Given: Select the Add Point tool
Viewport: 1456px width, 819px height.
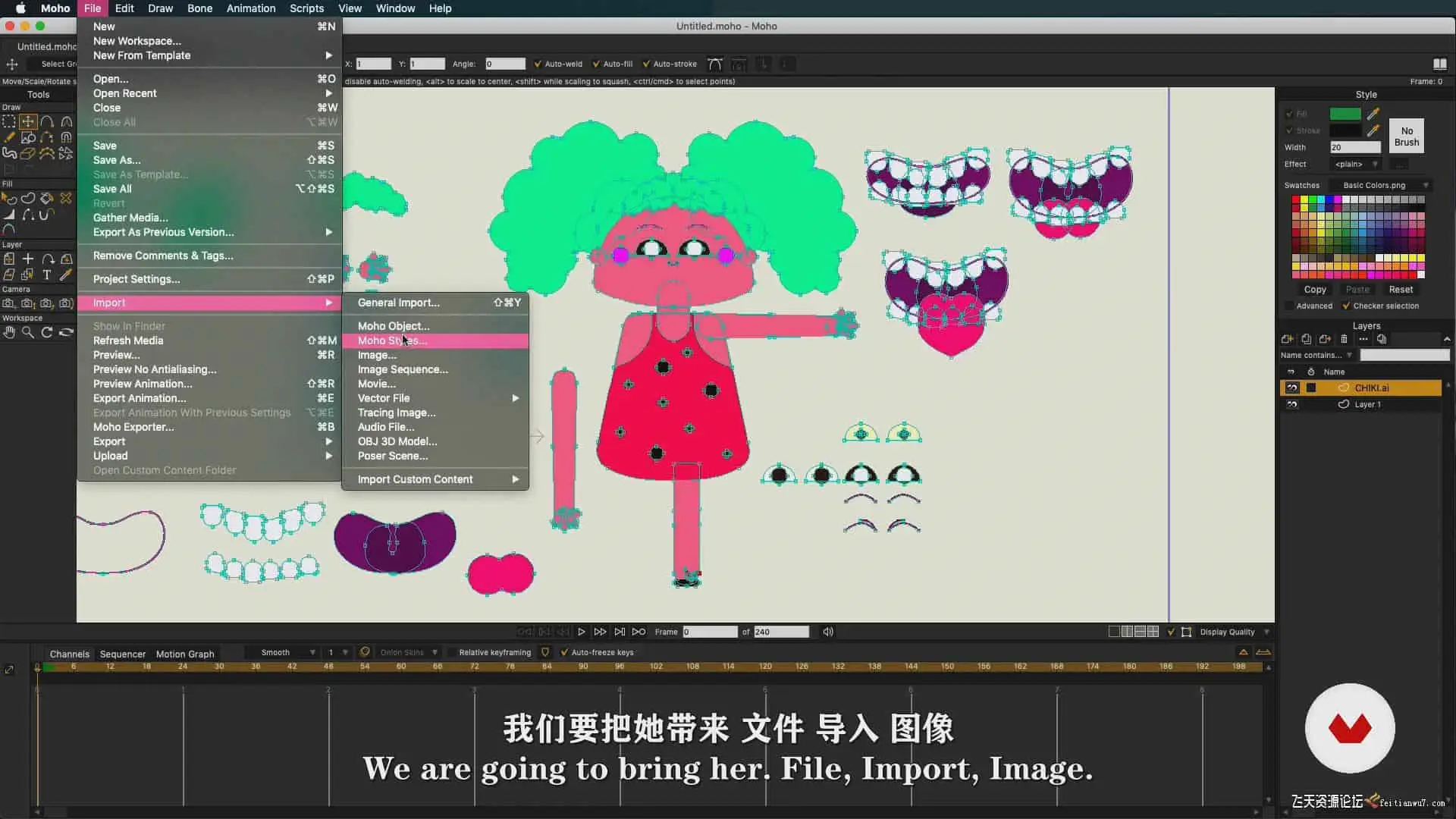Looking at the screenshot, I should tap(47, 121).
